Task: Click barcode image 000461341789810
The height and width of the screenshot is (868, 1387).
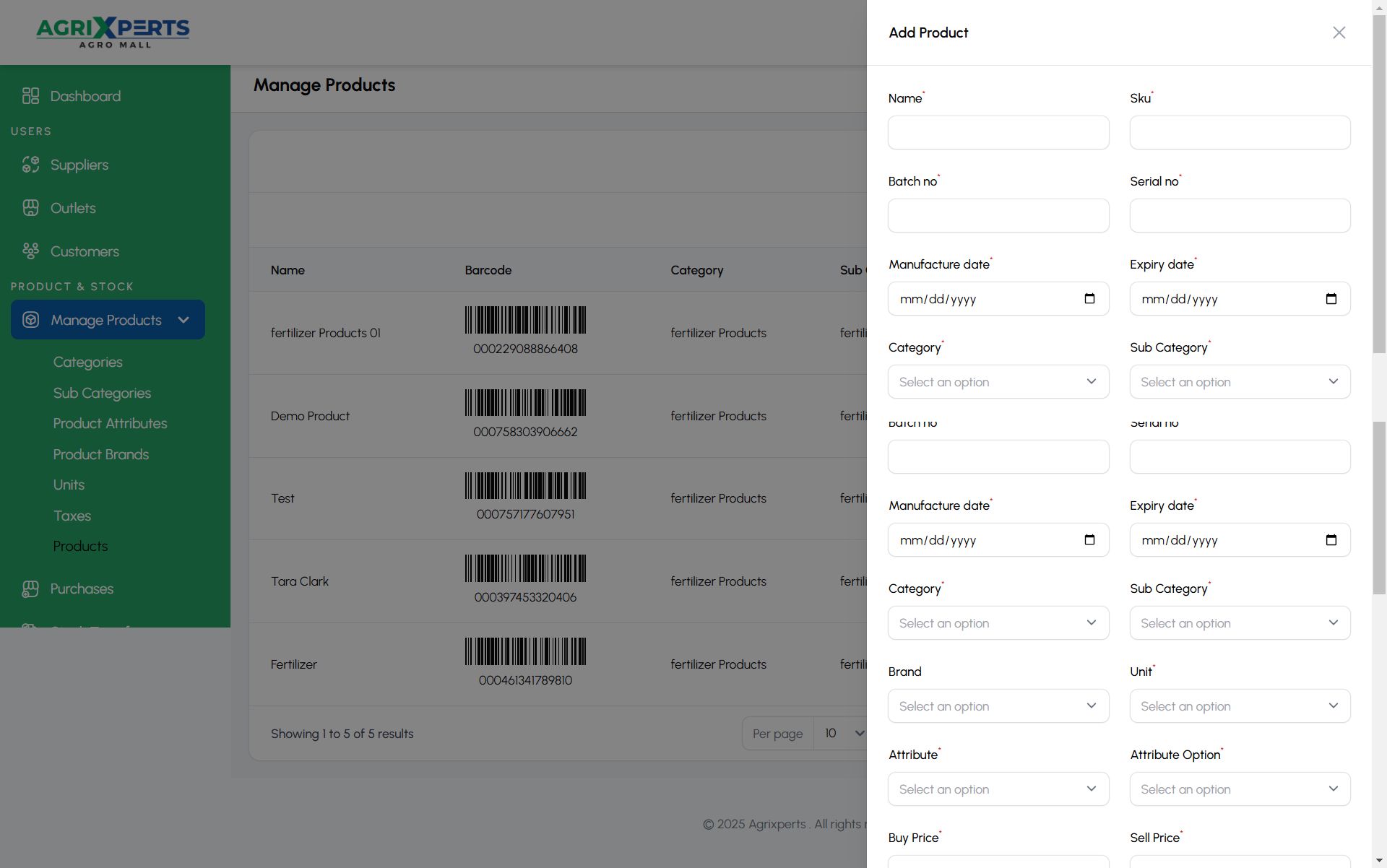Action: click(525, 651)
